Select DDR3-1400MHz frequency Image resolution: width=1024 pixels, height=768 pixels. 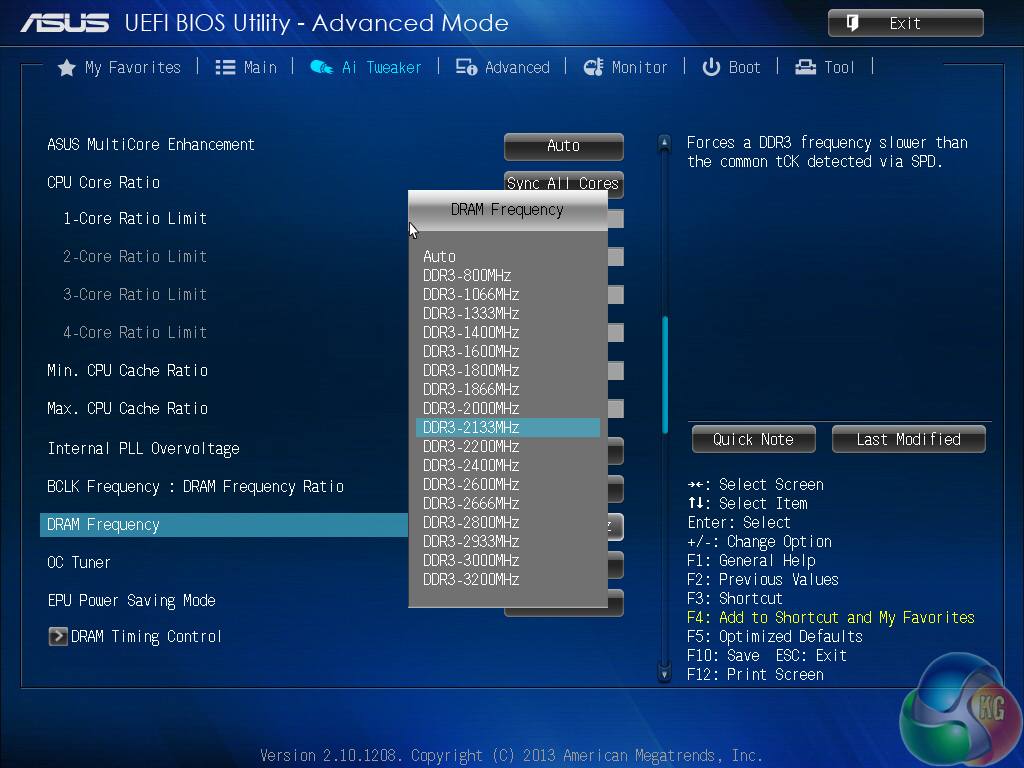(x=507, y=332)
